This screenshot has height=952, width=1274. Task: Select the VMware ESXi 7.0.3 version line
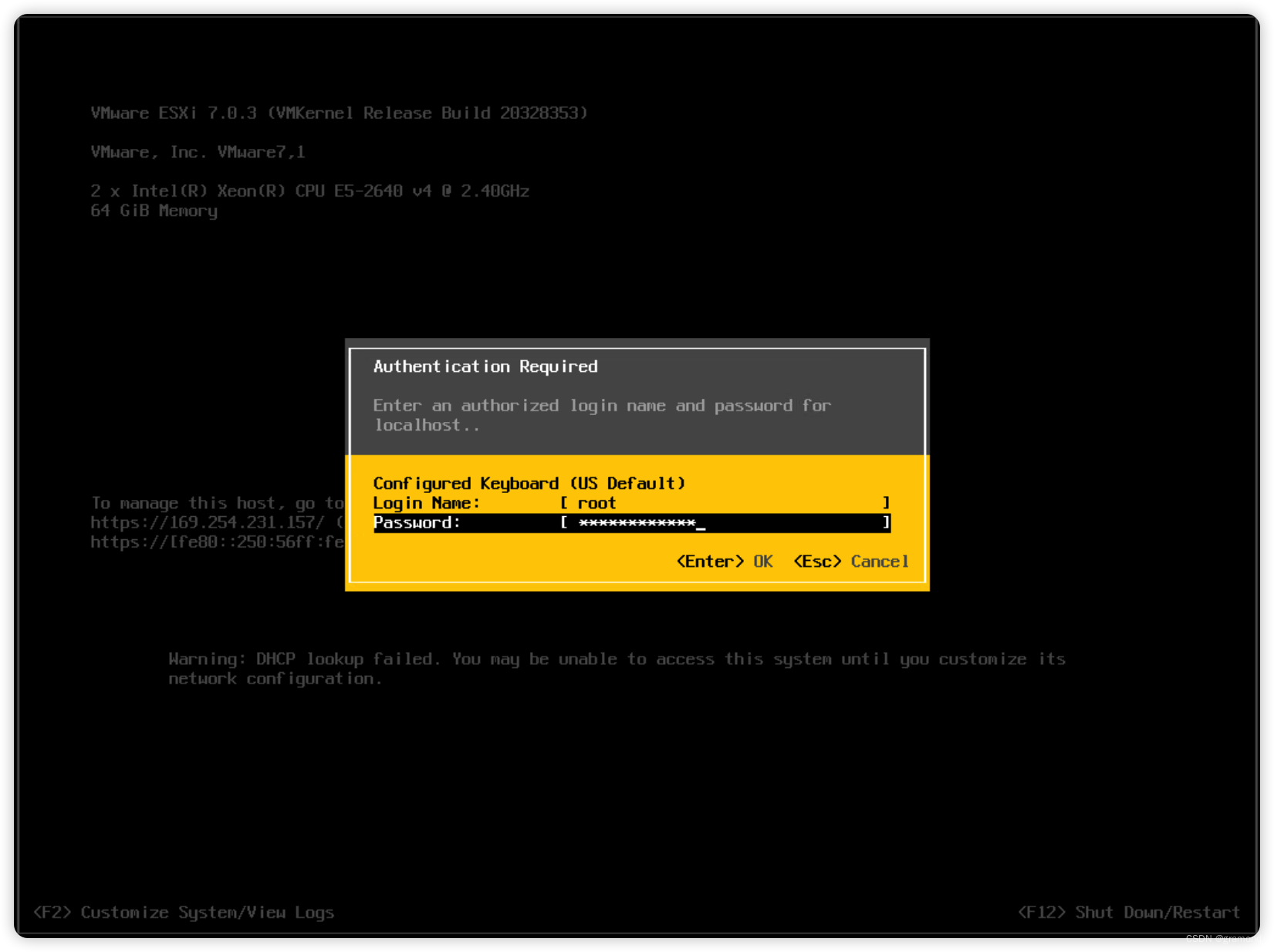(338, 113)
